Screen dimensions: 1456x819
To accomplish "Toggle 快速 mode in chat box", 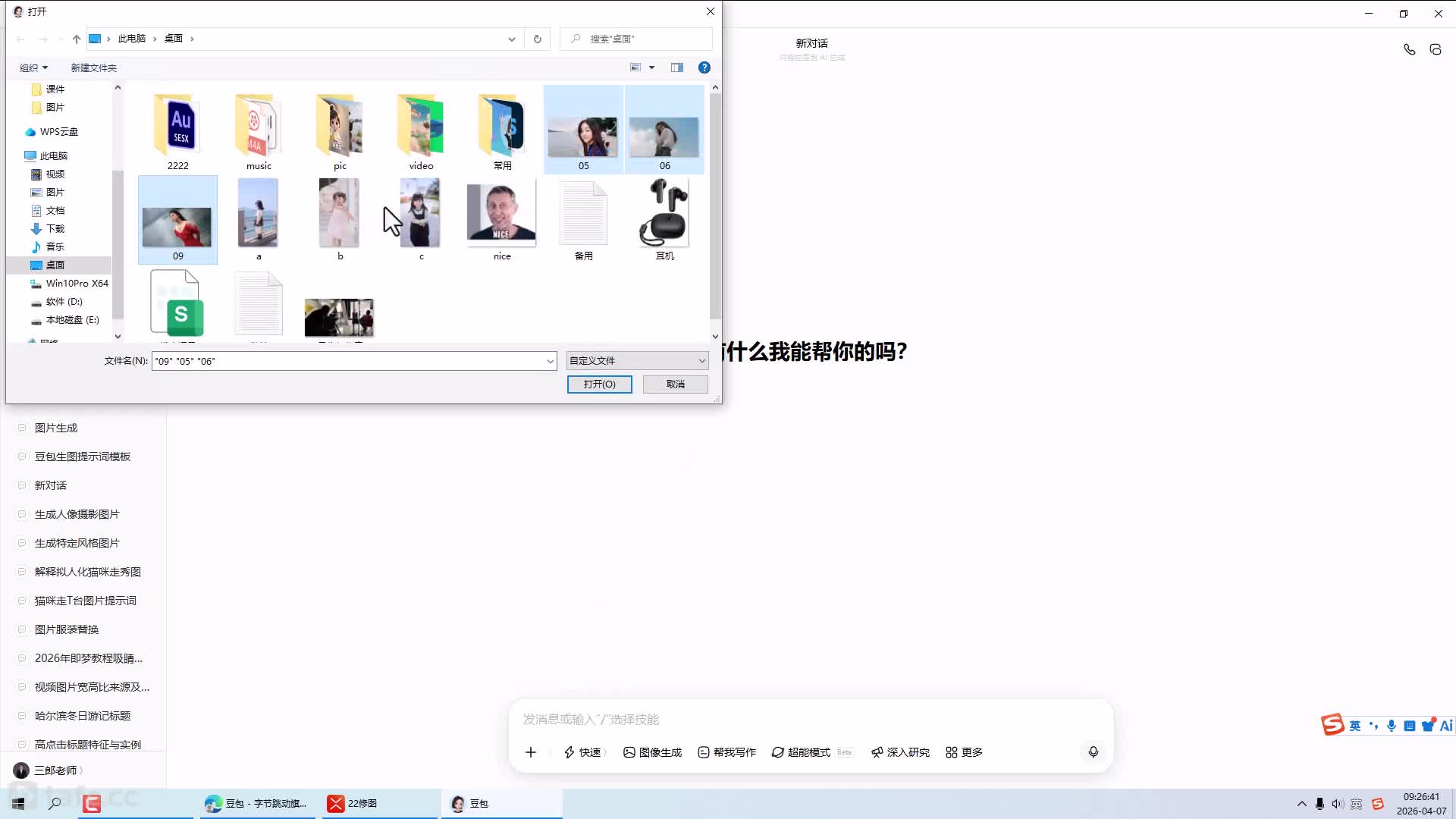I will coord(582,752).
